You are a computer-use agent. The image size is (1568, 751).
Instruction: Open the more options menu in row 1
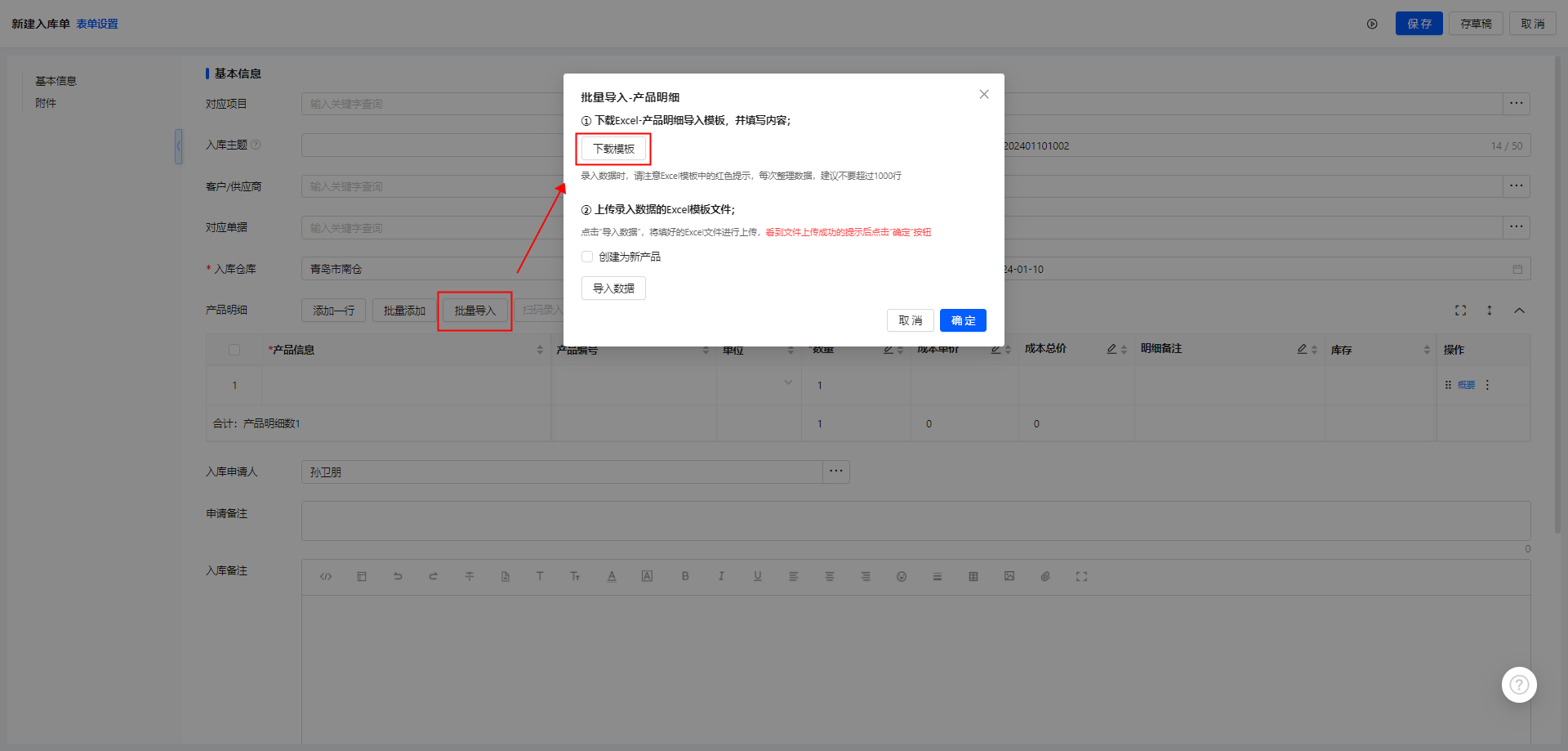pos(1487,385)
